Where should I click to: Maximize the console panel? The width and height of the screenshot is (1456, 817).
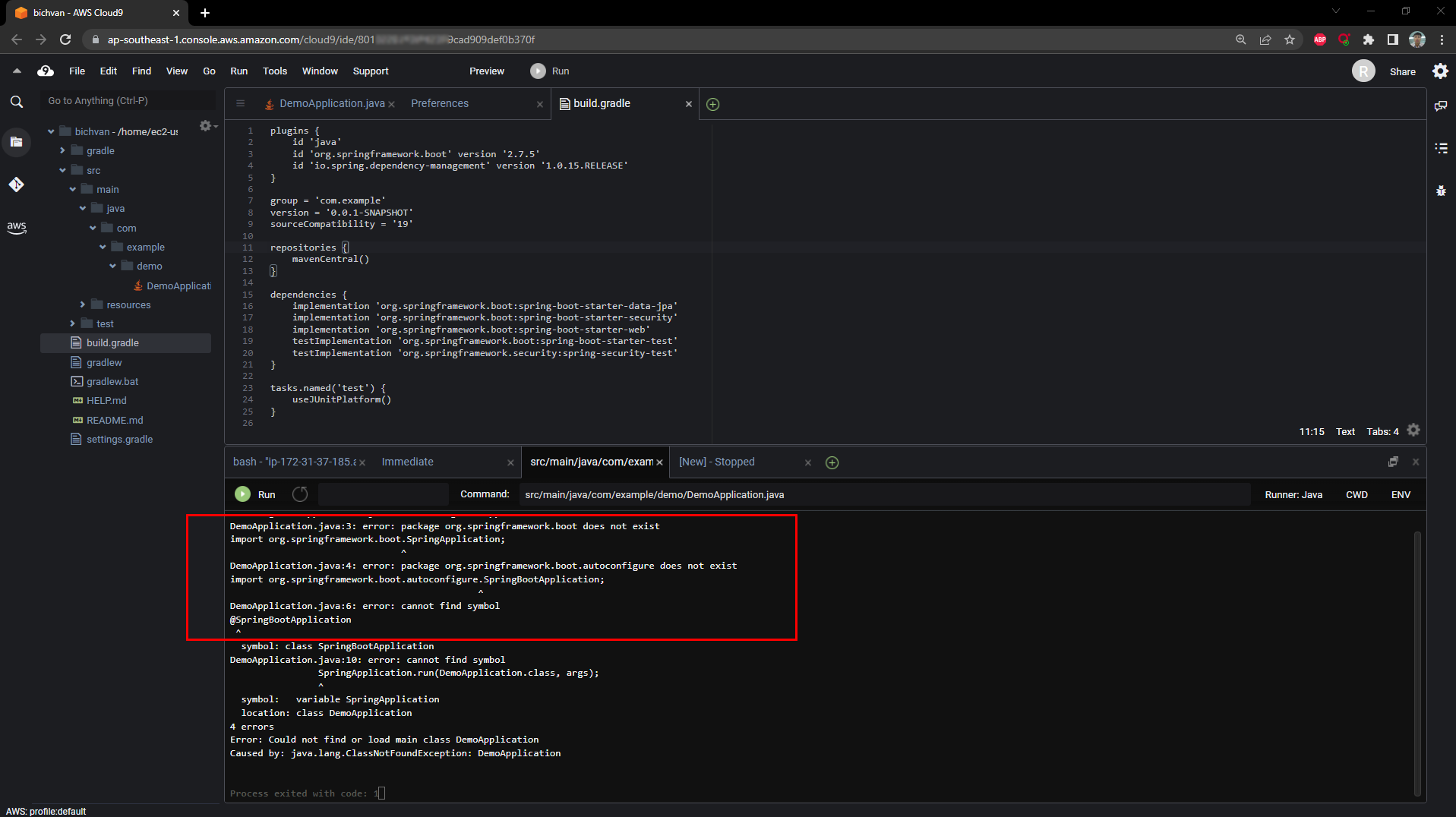(x=1393, y=462)
